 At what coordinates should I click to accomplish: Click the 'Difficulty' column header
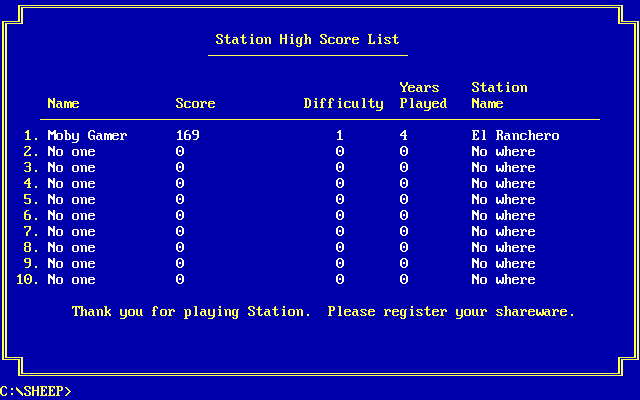(343, 104)
